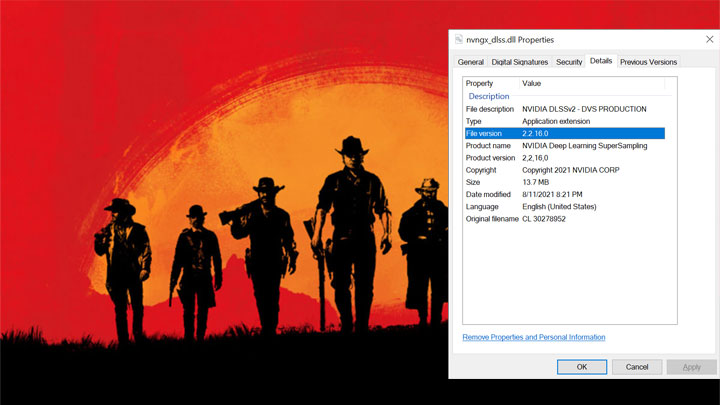The width and height of the screenshot is (720, 405).
Task: Click the value 2,2,16,0
Action: click(535, 158)
